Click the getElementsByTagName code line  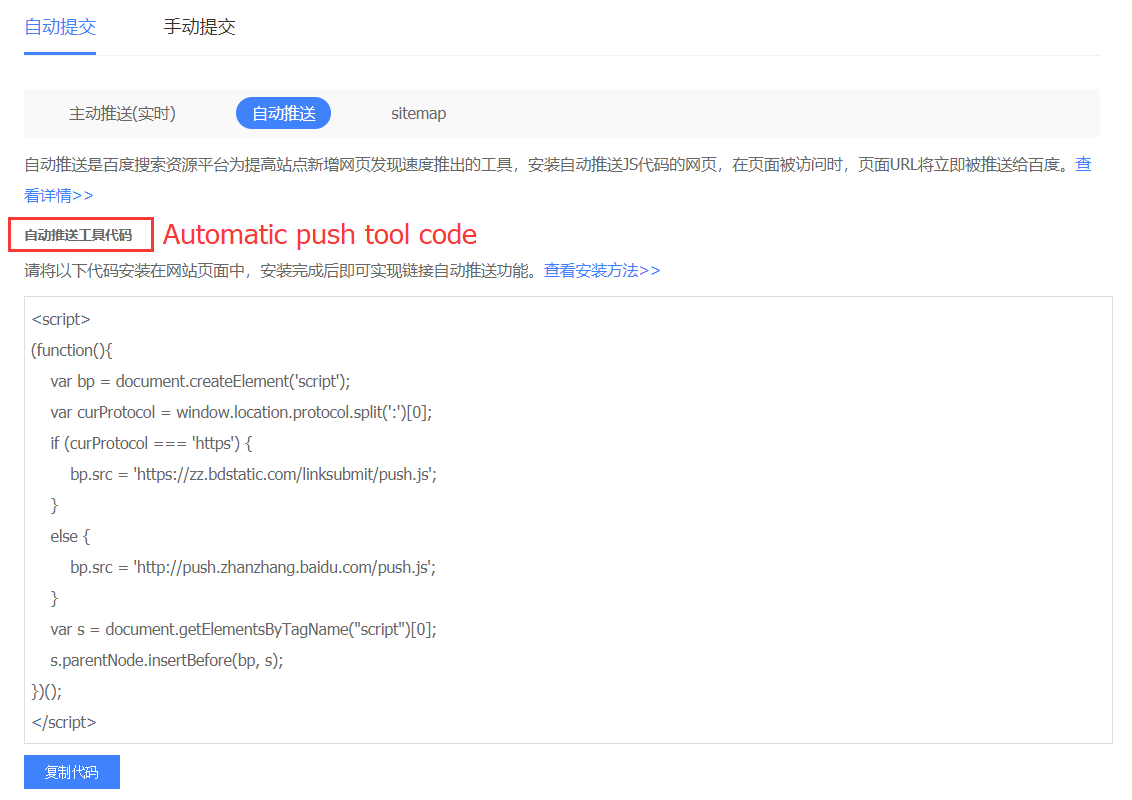click(243, 630)
